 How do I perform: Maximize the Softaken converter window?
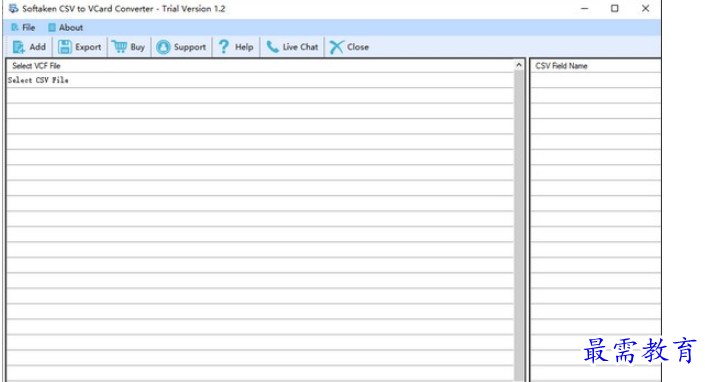tap(615, 9)
